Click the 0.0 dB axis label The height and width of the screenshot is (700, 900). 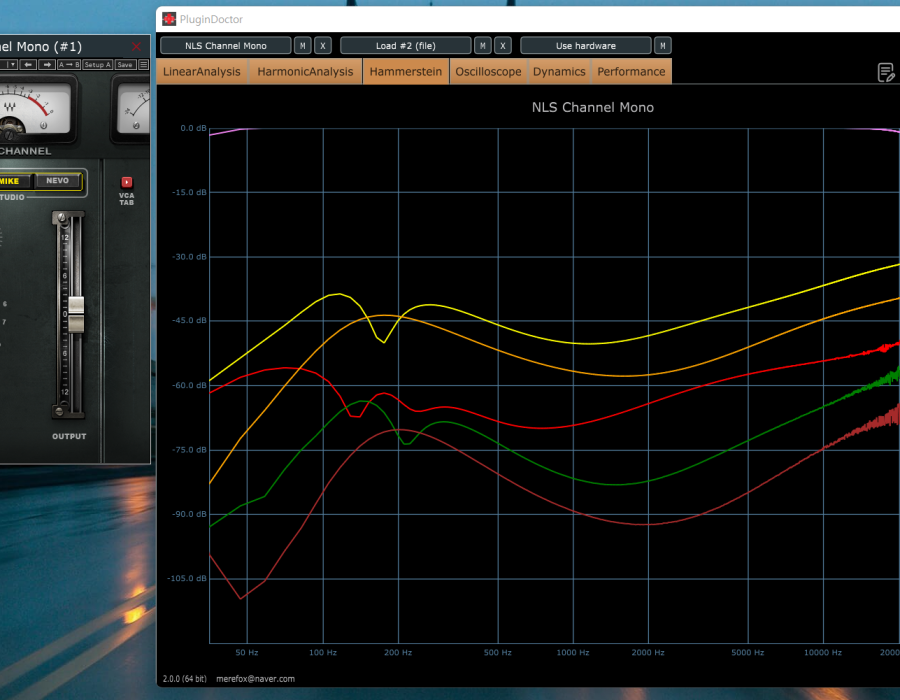click(193, 128)
